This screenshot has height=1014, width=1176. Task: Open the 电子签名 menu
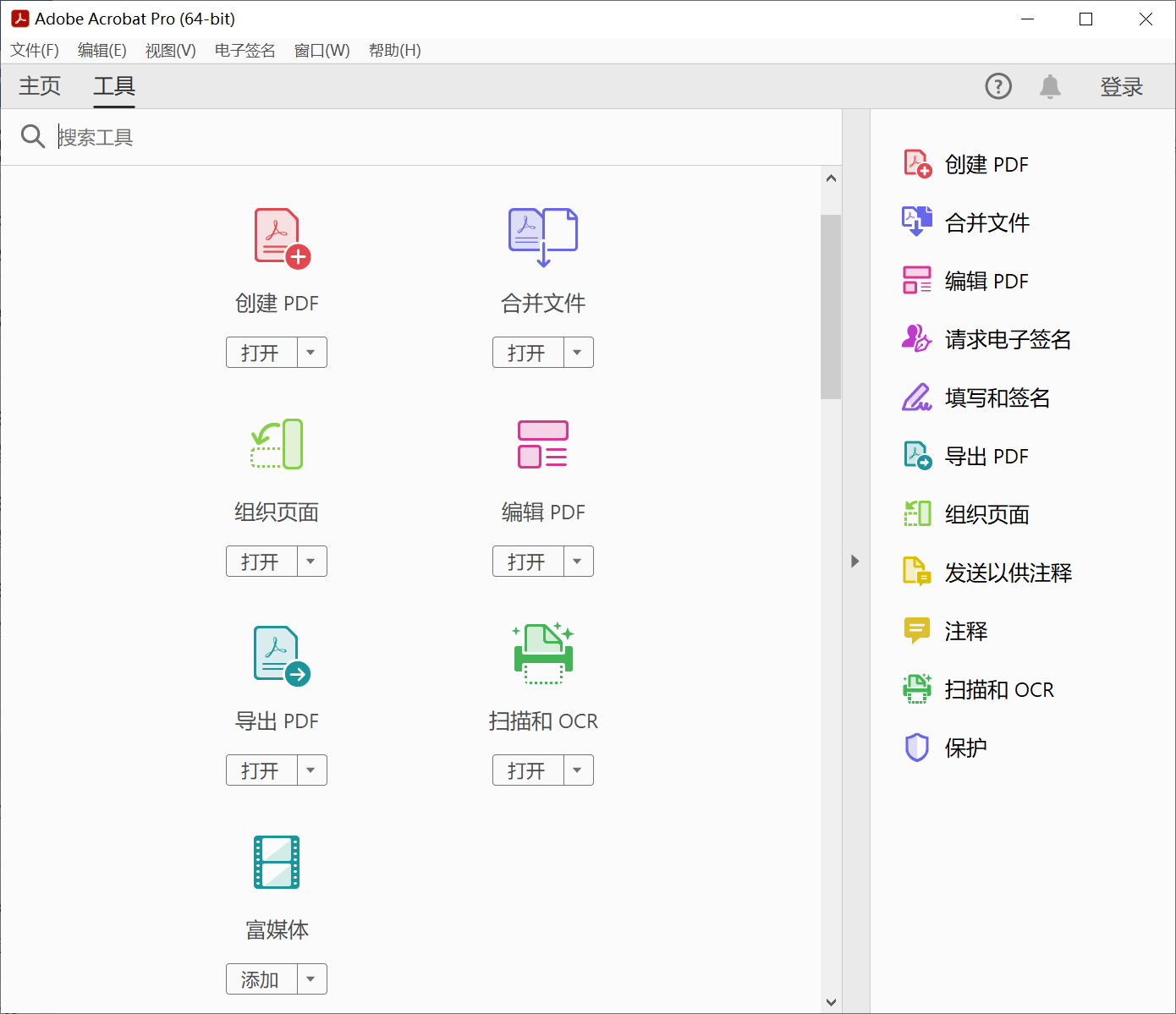click(245, 51)
